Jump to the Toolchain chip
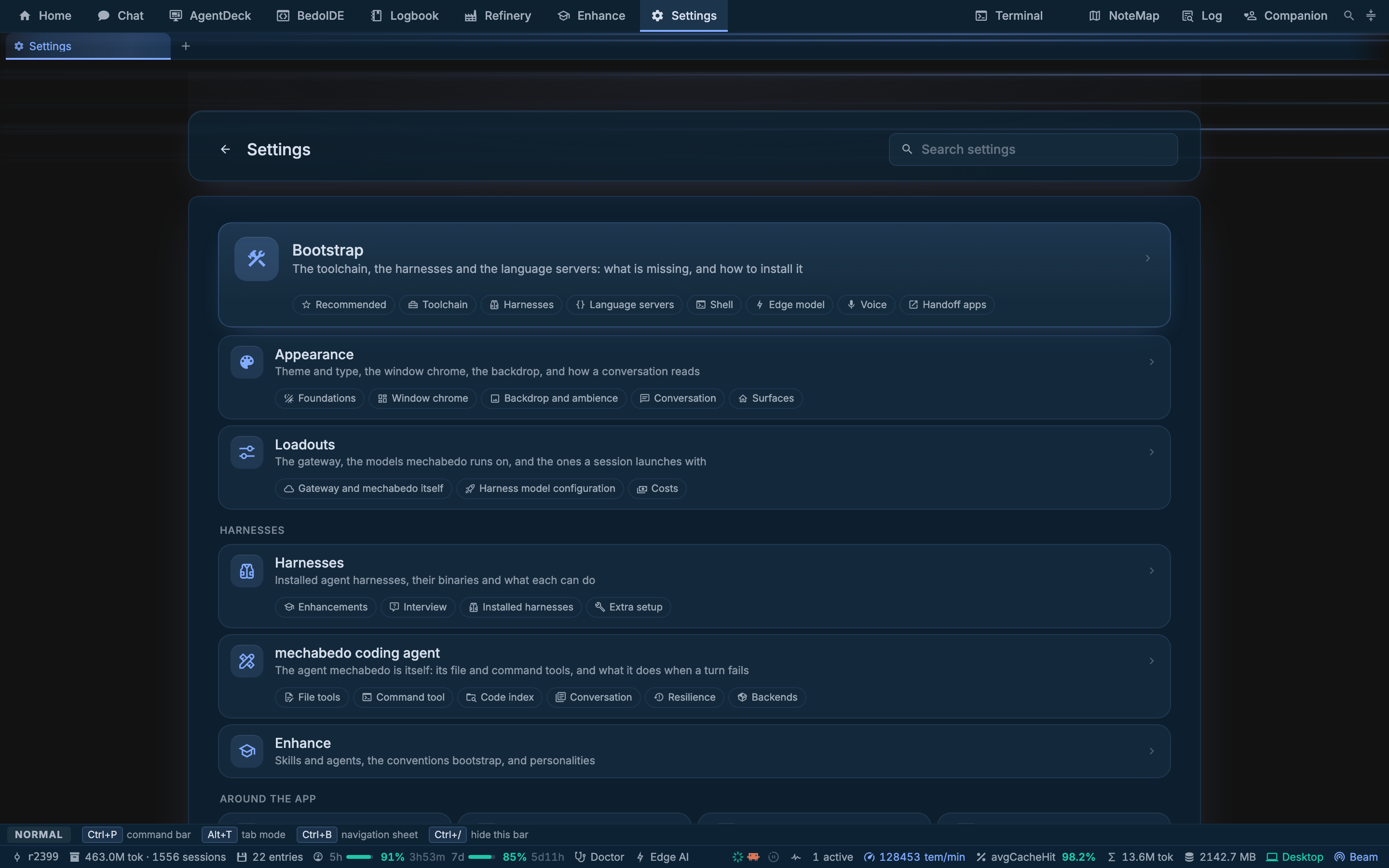Screen dimensions: 1389x868 coord(437,305)
